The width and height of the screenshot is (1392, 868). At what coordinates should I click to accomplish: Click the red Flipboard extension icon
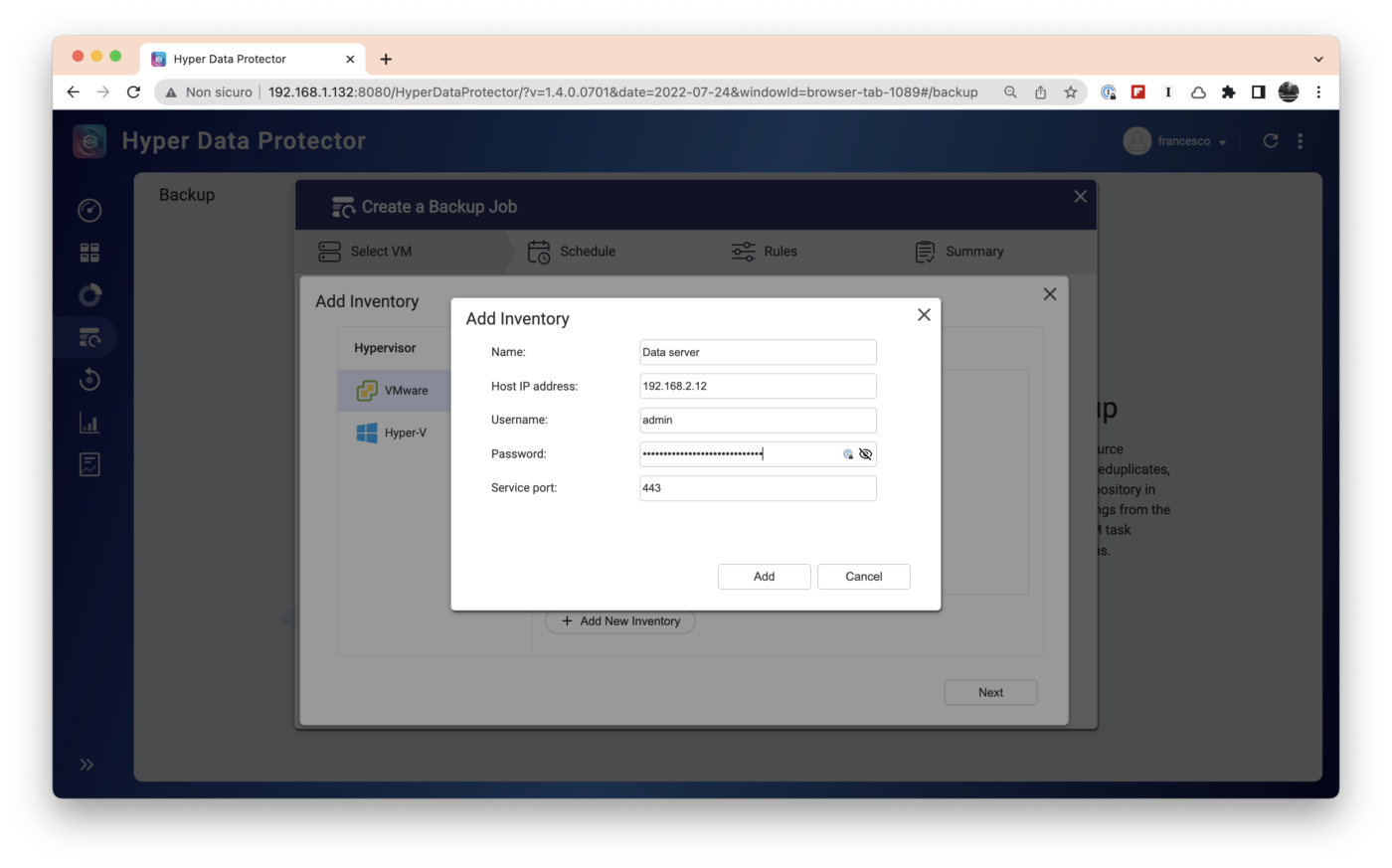pyautogui.click(x=1138, y=92)
